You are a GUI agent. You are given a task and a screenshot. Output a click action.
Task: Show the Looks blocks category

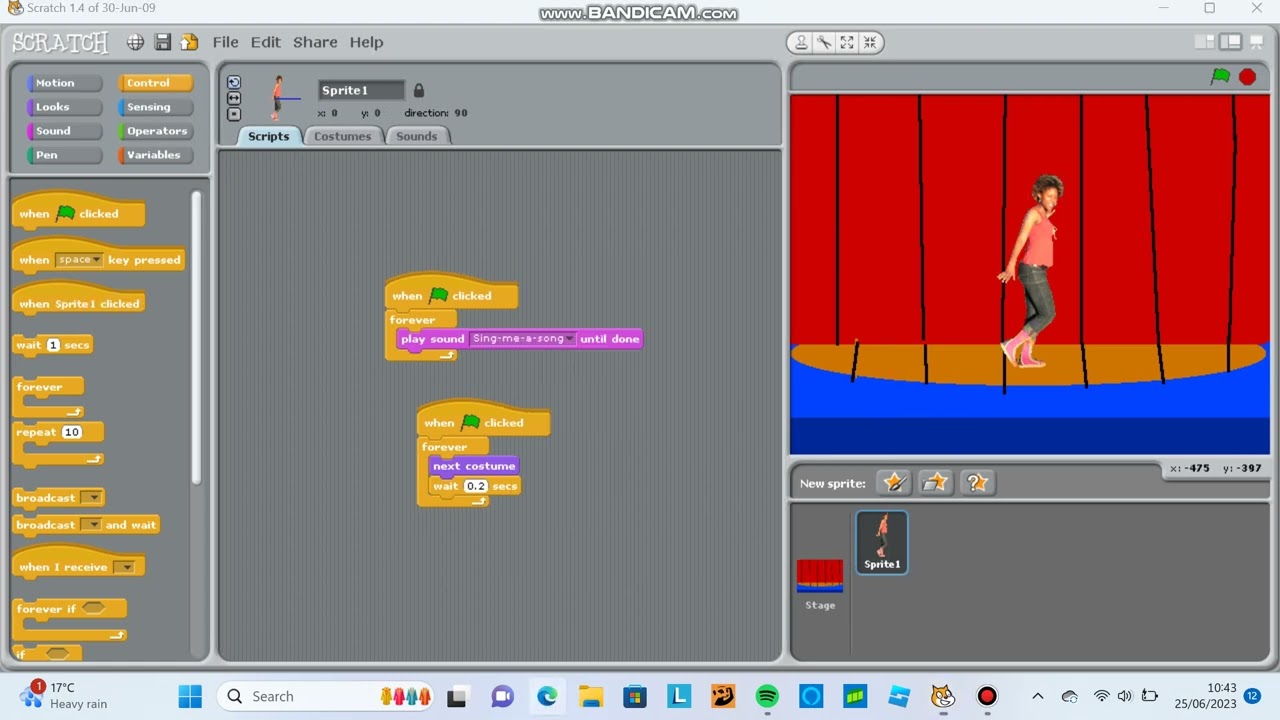click(x=65, y=107)
